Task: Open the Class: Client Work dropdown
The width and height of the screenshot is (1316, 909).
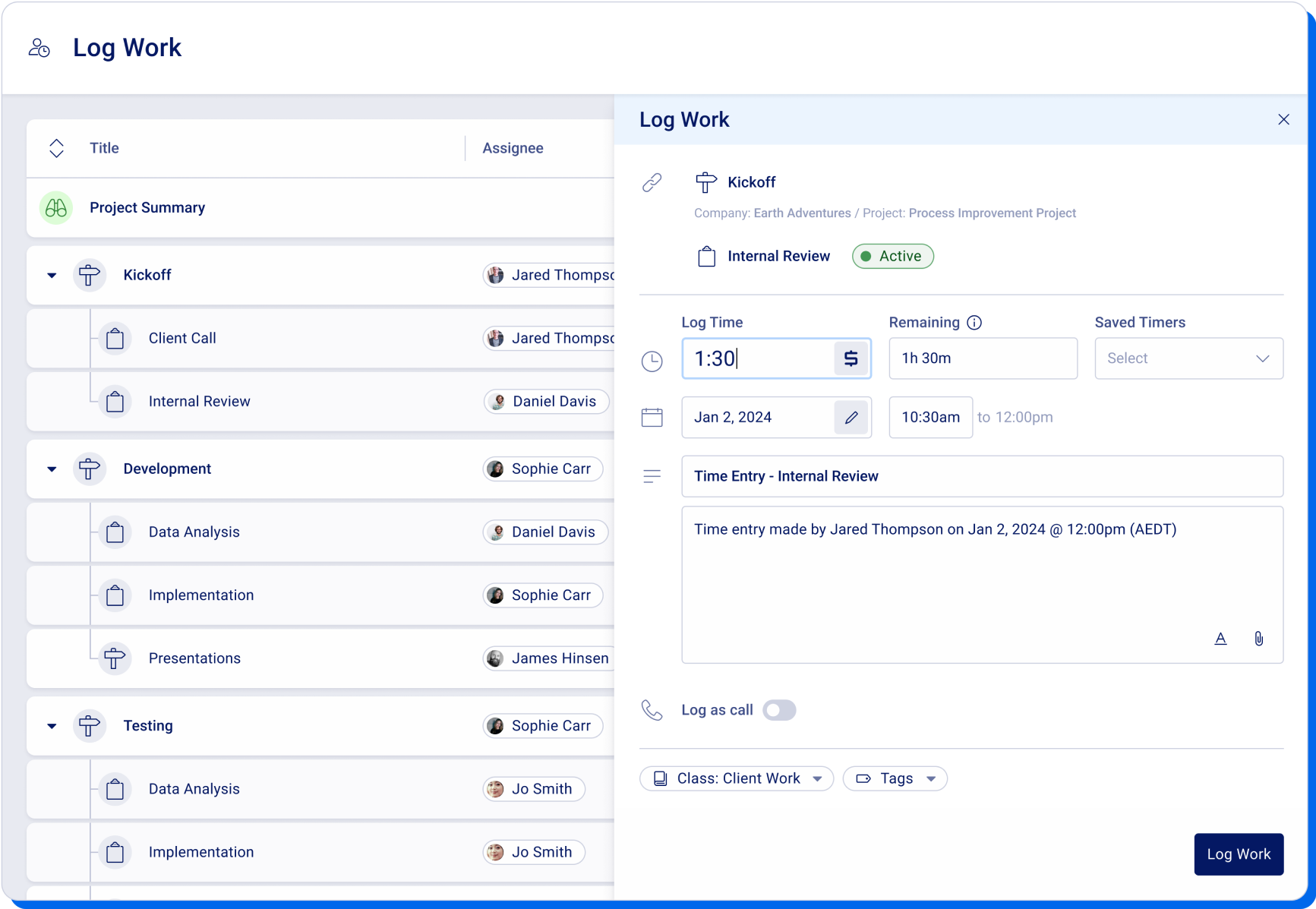Action: tap(737, 778)
